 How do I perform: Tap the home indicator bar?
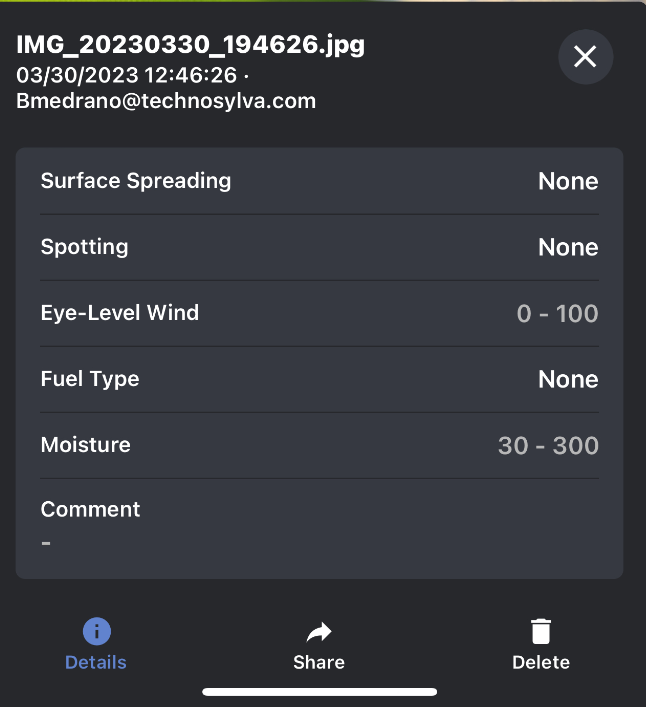(320, 691)
